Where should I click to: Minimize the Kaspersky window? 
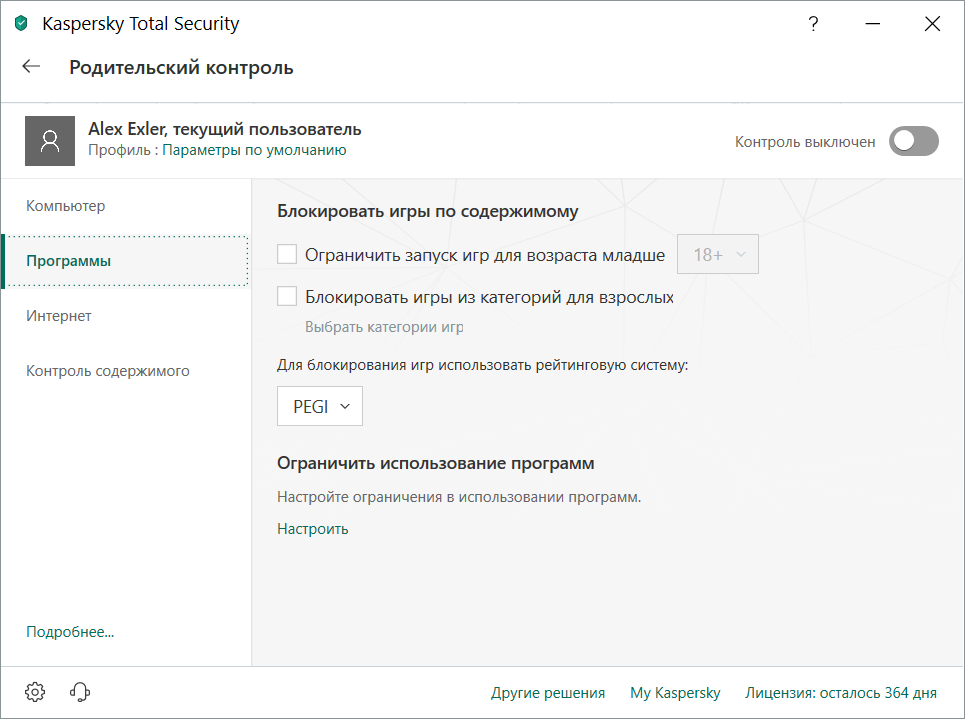coord(873,25)
